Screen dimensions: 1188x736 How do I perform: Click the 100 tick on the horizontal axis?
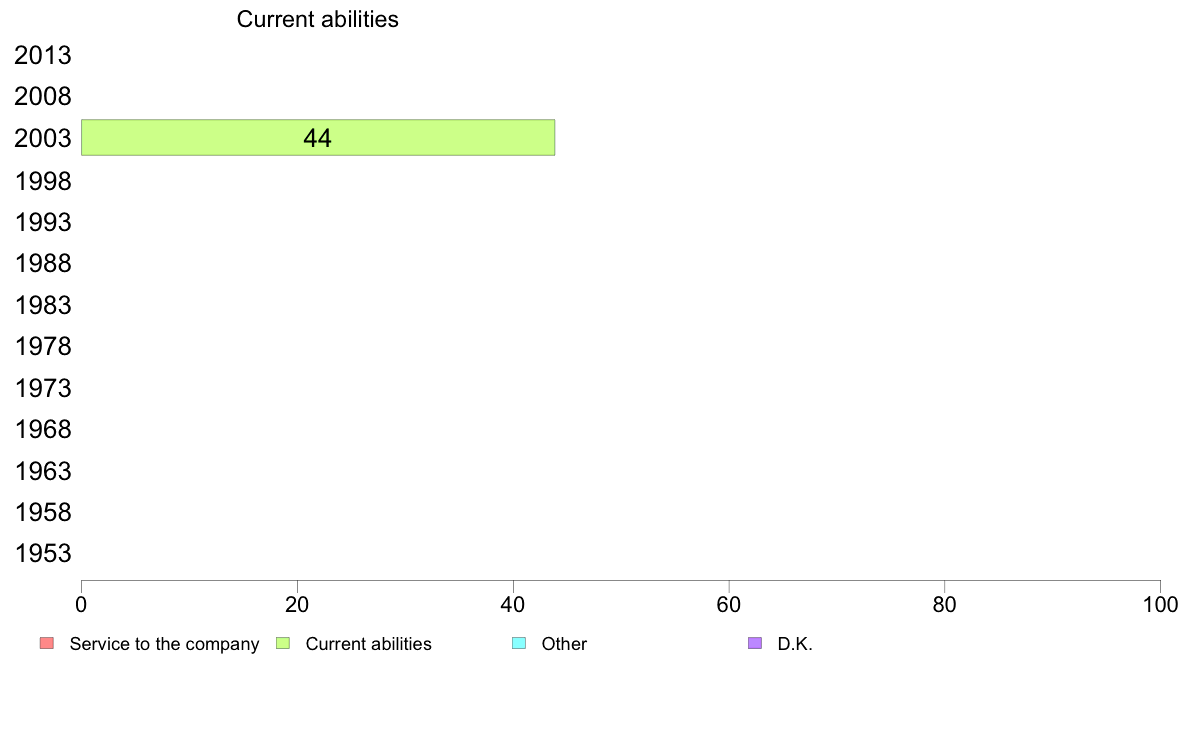click(1160, 604)
